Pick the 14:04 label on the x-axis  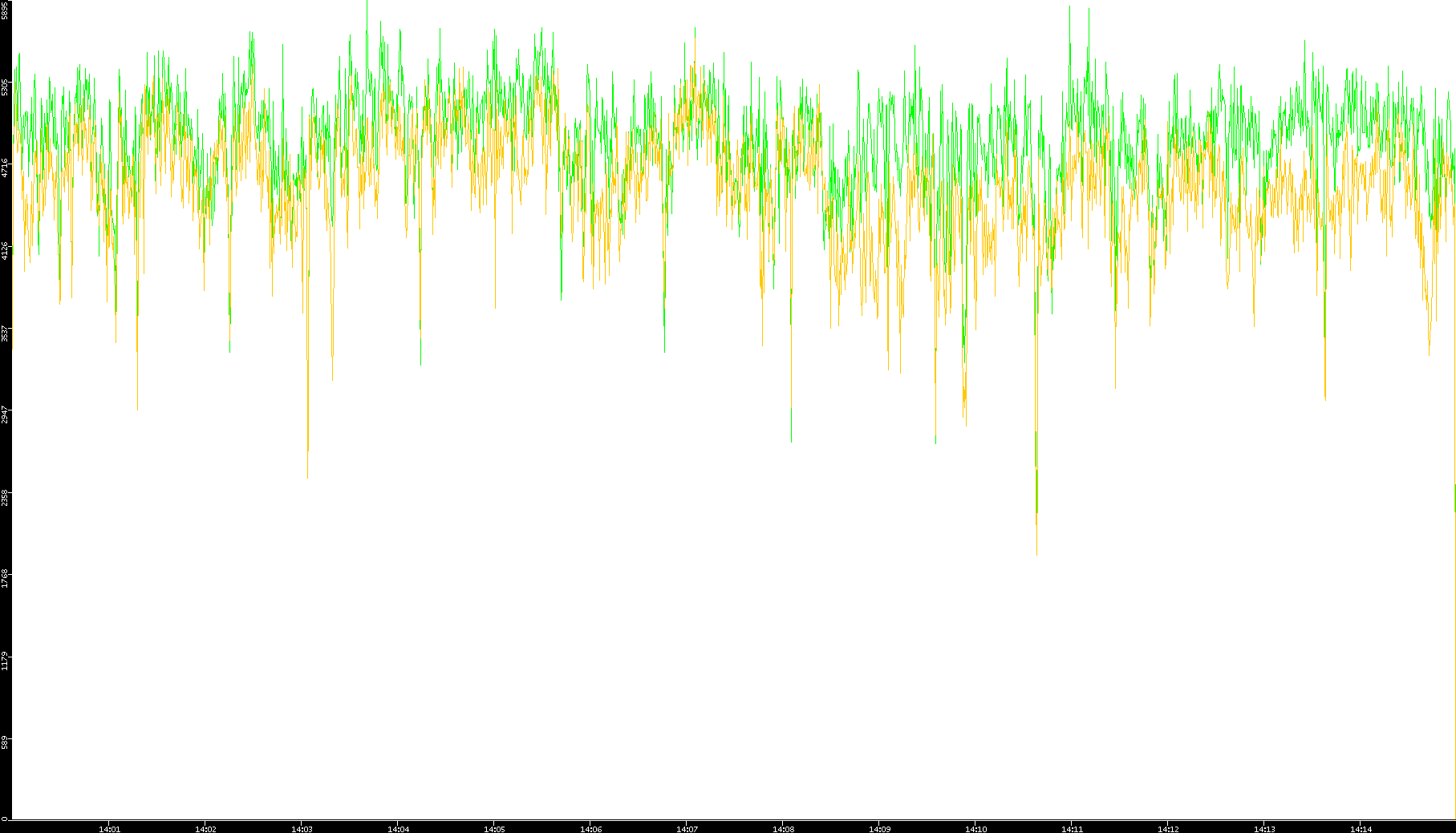pyautogui.click(x=398, y=829)
